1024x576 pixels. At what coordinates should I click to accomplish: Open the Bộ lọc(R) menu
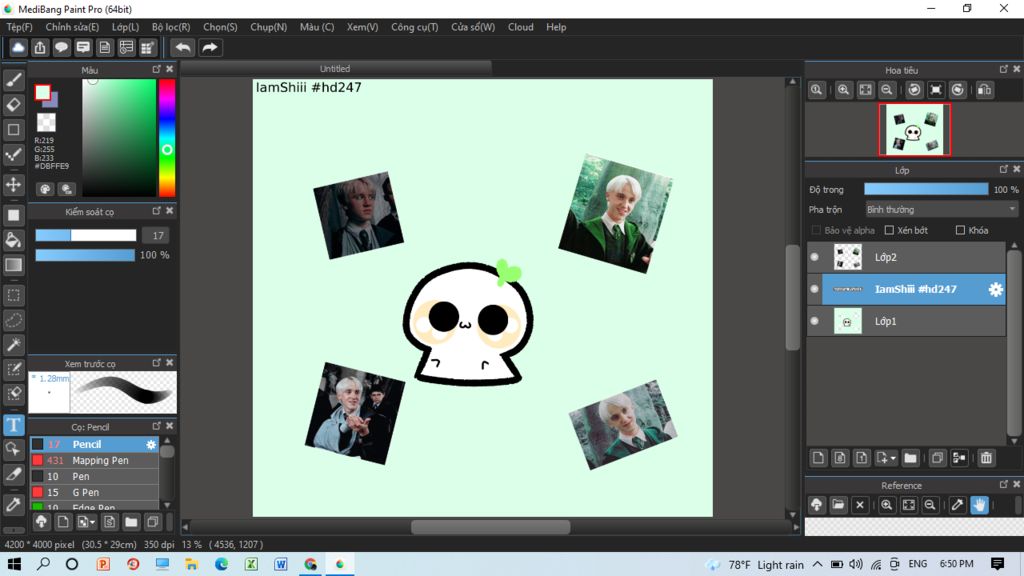[171, 27]
